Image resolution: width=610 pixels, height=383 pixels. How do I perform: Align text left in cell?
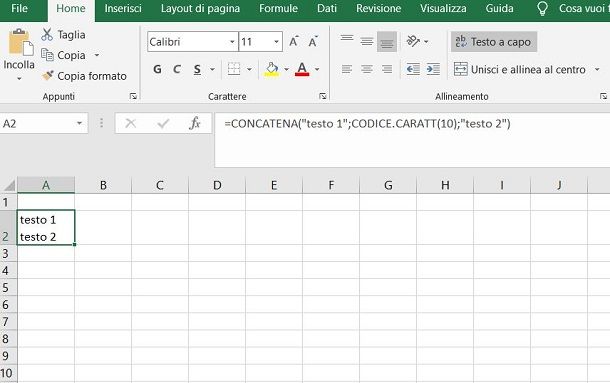click(347, 69)
